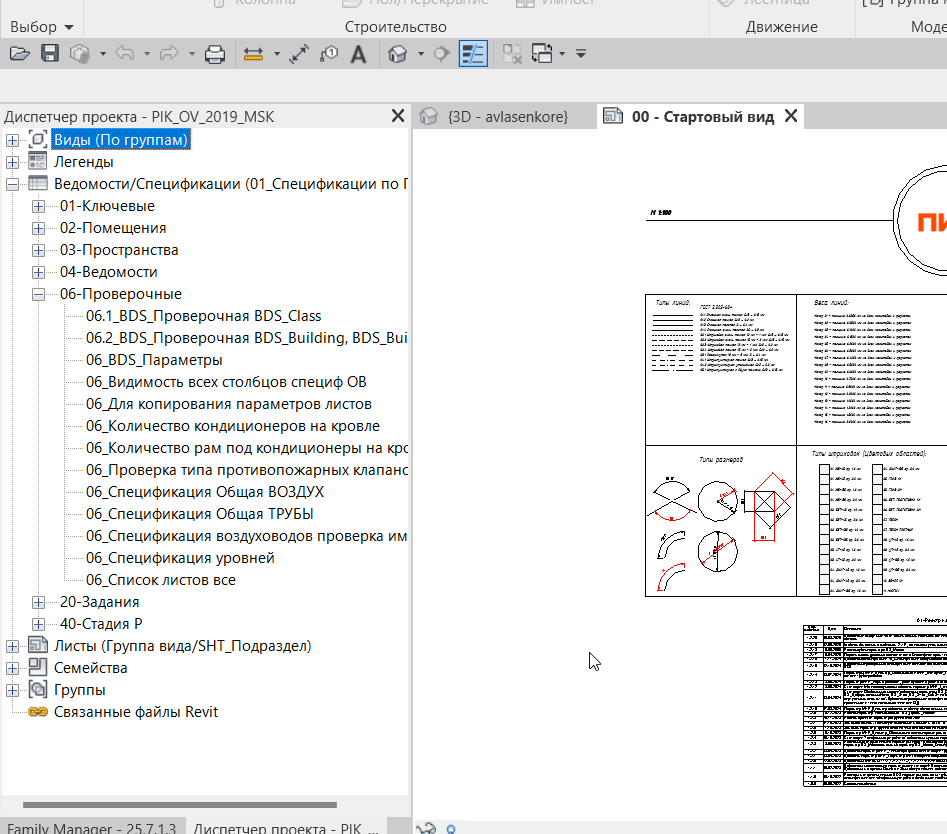Select the Text tool (A icon)
This screenshot has height=834, width=947.
click(359, 54)
